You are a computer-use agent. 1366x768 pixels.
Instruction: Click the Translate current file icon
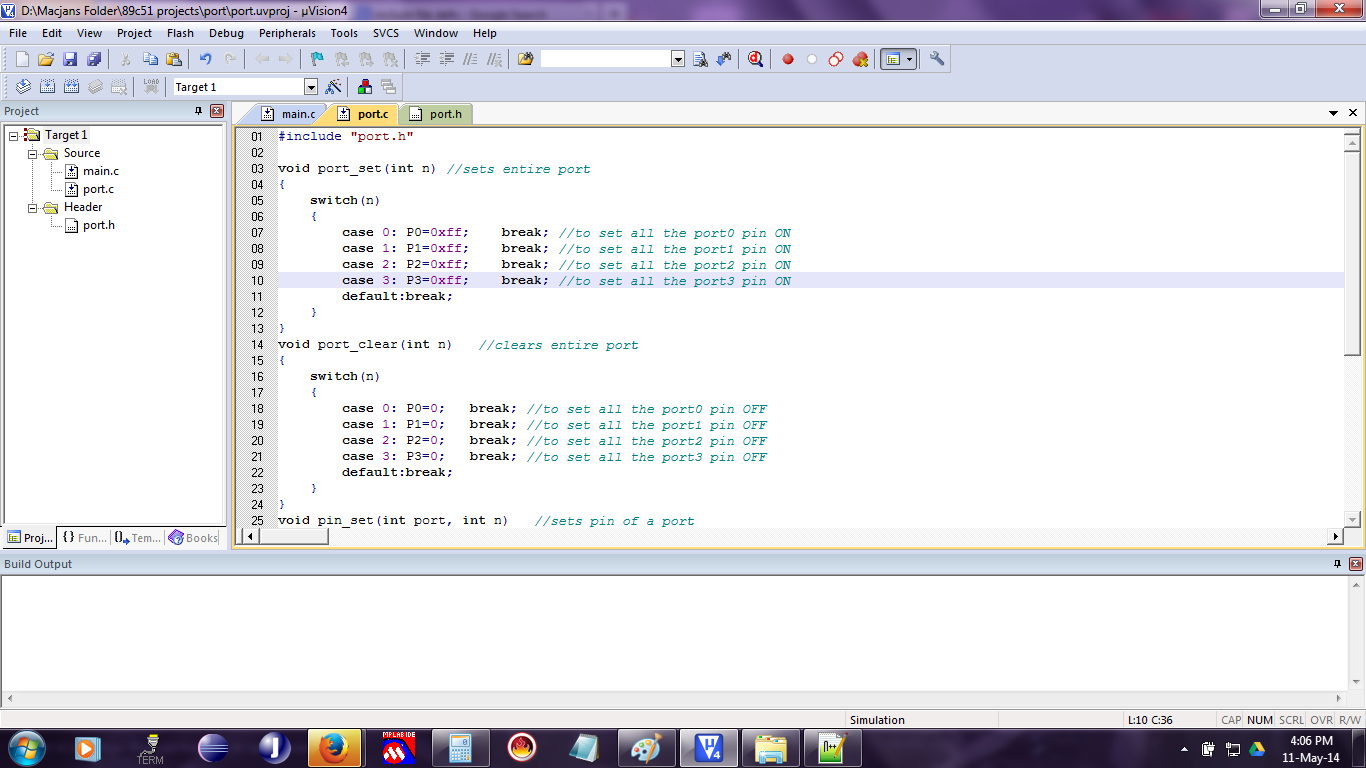(22, 87)
